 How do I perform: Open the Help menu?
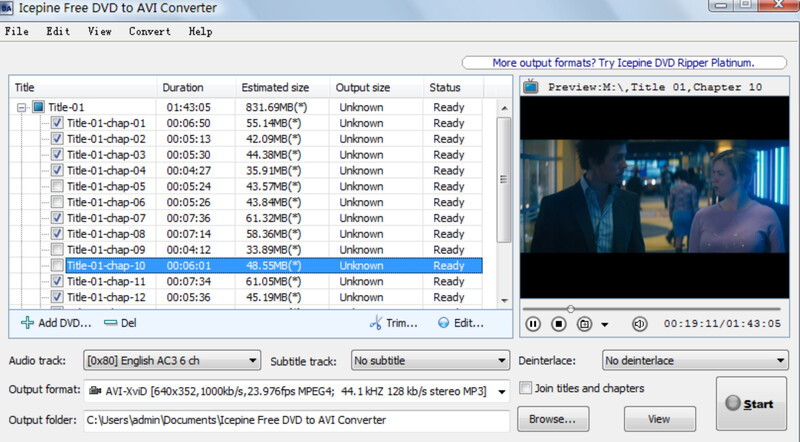tap(200, 31)
